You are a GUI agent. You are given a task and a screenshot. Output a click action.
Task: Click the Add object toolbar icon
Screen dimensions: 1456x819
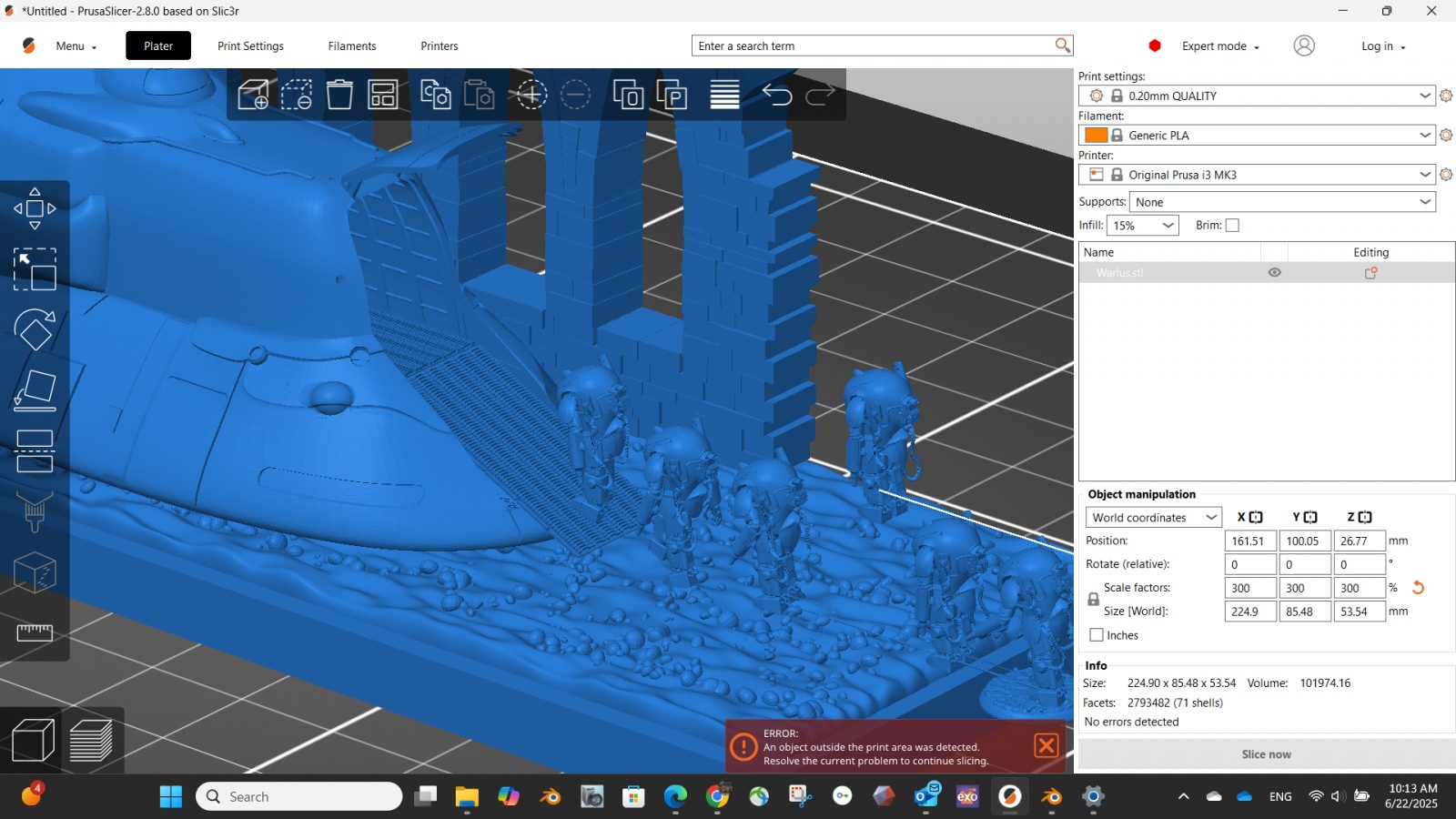[x=253, y=95]
